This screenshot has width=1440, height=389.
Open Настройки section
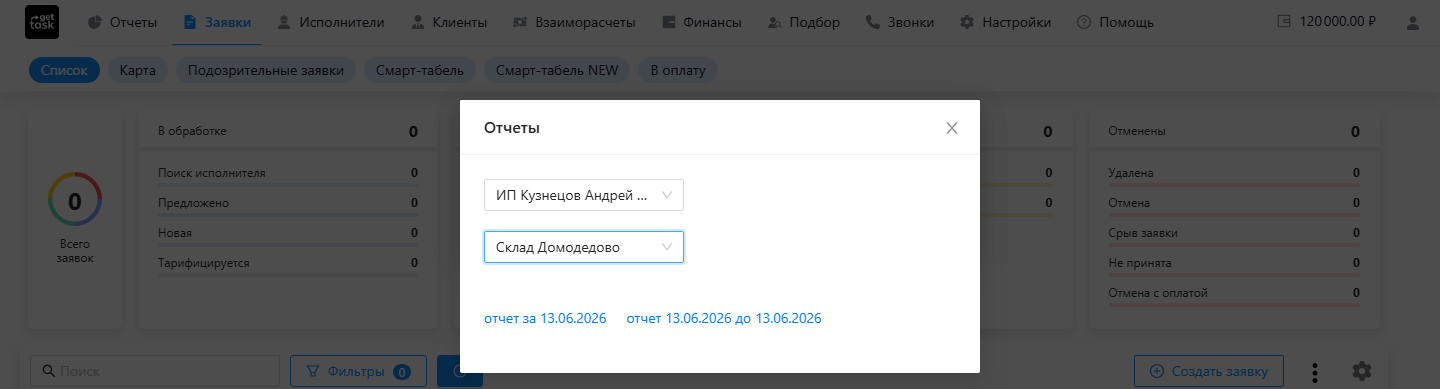1006,22
